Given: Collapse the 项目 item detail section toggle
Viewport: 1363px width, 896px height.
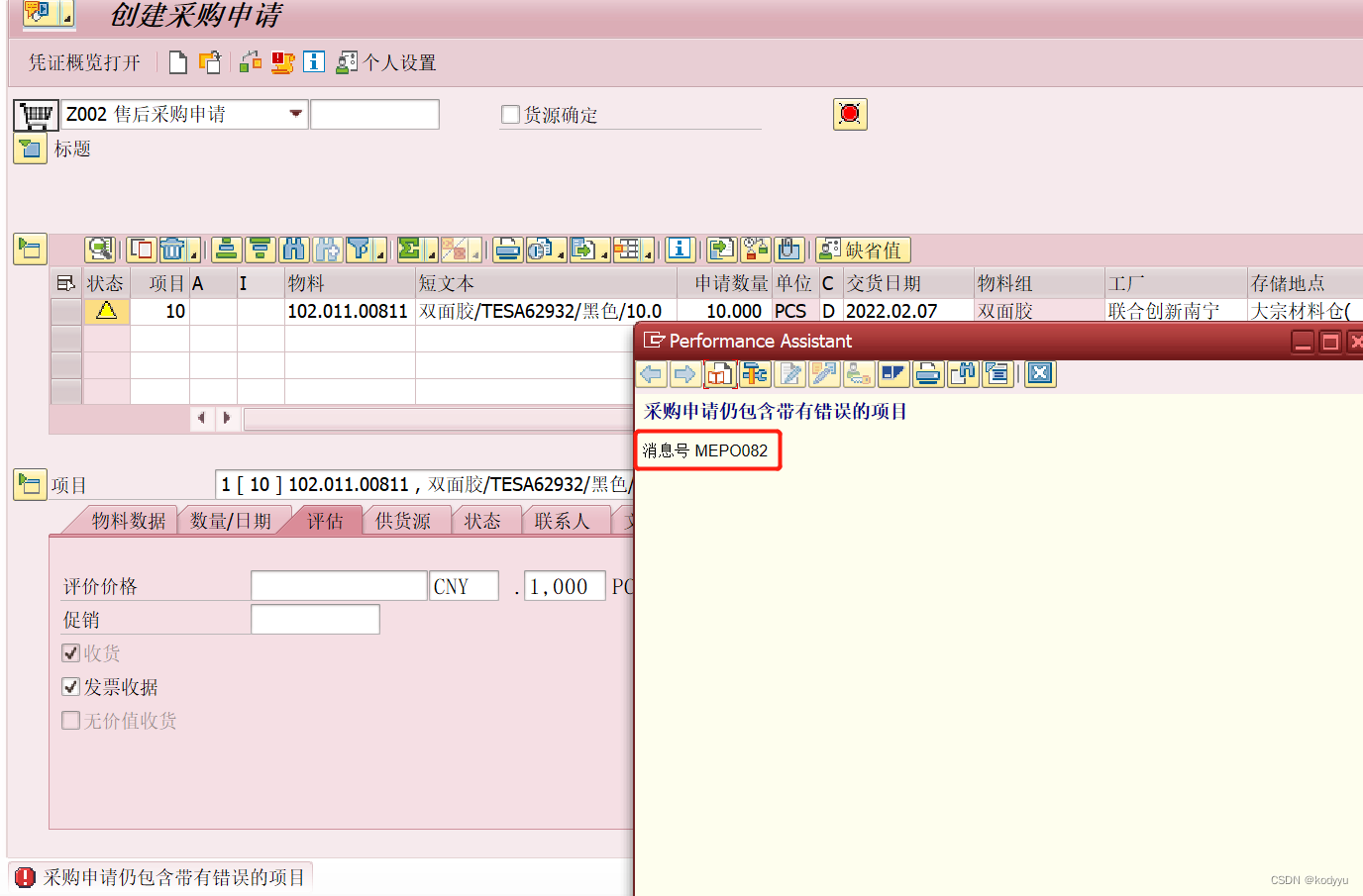Looking at the screenshot, I should pyautogui.click(x=30, y=484).
